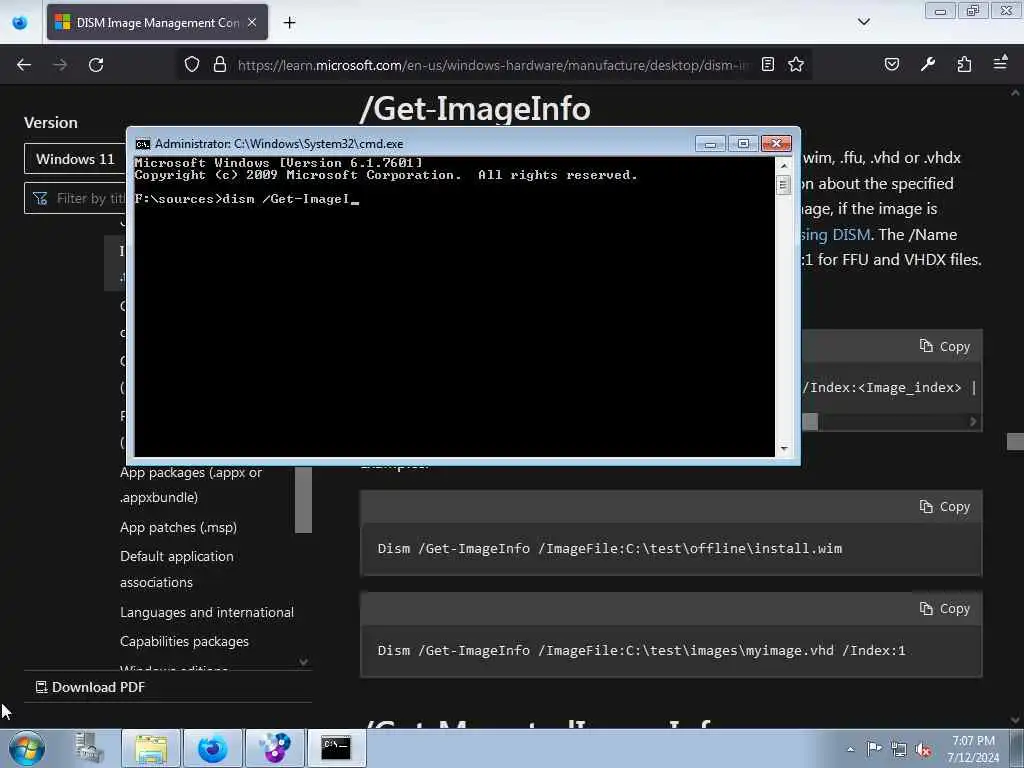Open the Windows Start orb button
Image resolution: width=1024 pixels, height=768 pixels.
(x=27, y=748)
